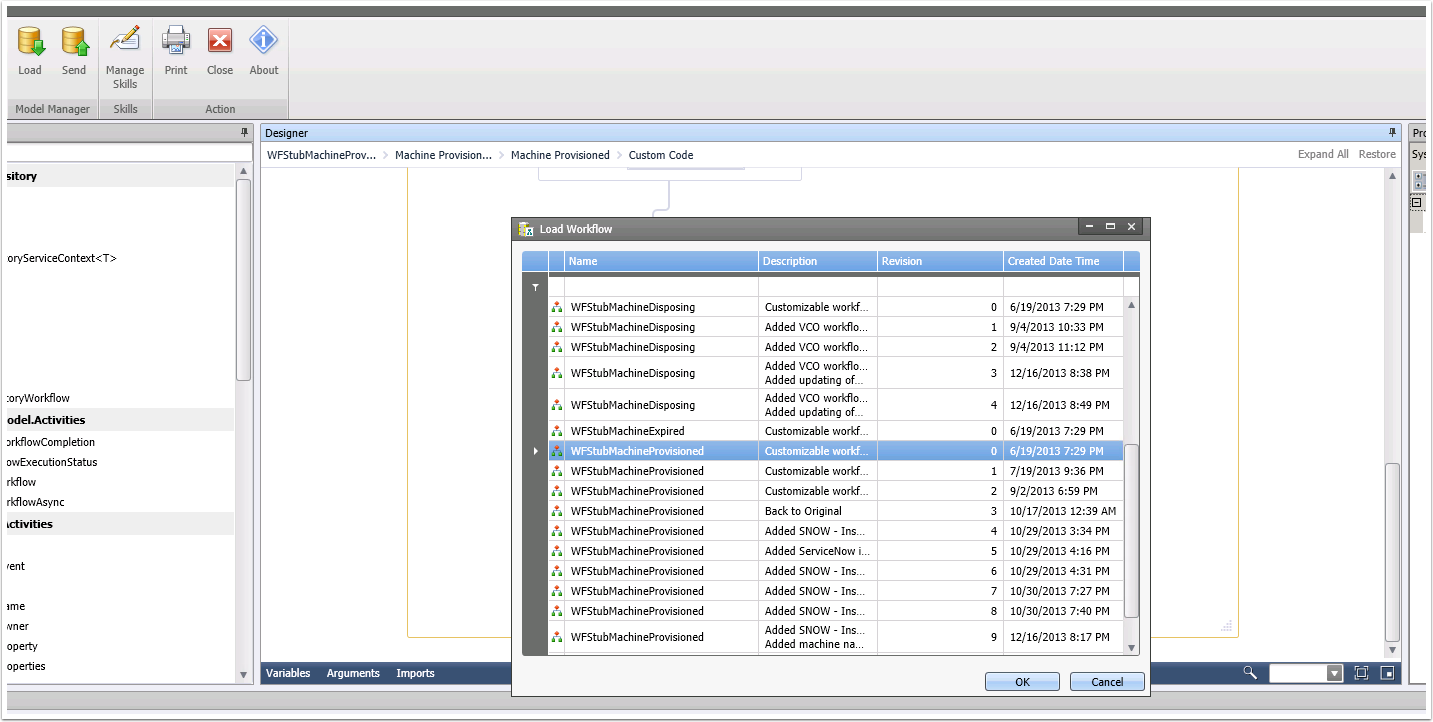
Task: Toggle the pin on the Designer panel
Action: click(1392, 132)
